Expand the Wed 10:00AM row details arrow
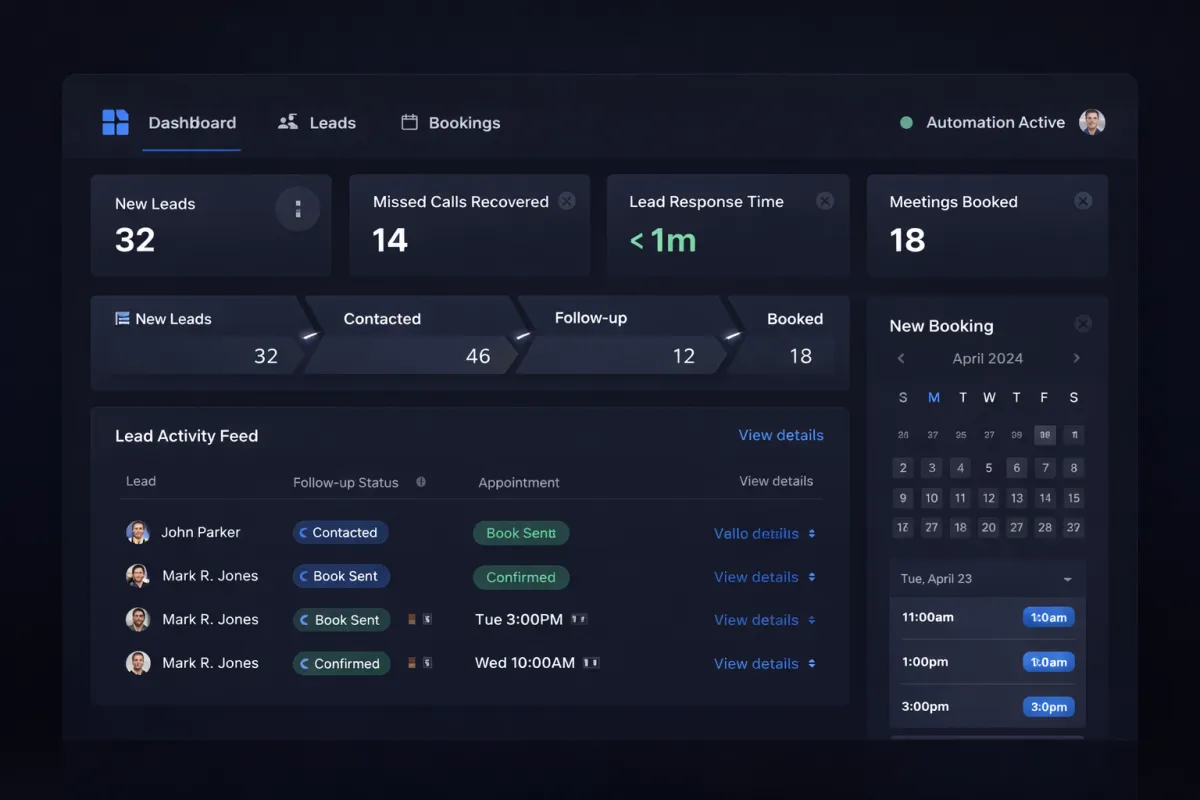Screen dimensions: 1200x800 [x=811, y=664]
